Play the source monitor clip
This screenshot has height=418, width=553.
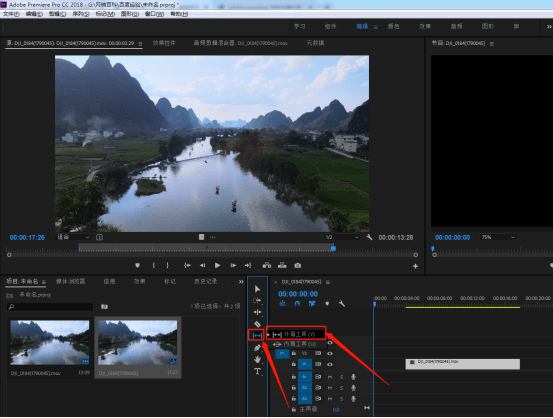click(217, 265)
